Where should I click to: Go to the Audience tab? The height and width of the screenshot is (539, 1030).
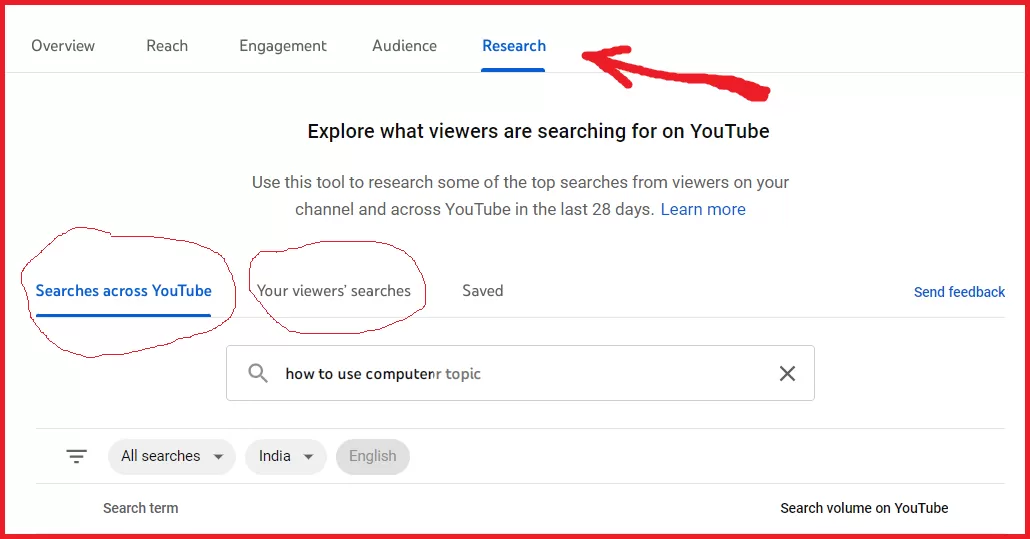404,46
